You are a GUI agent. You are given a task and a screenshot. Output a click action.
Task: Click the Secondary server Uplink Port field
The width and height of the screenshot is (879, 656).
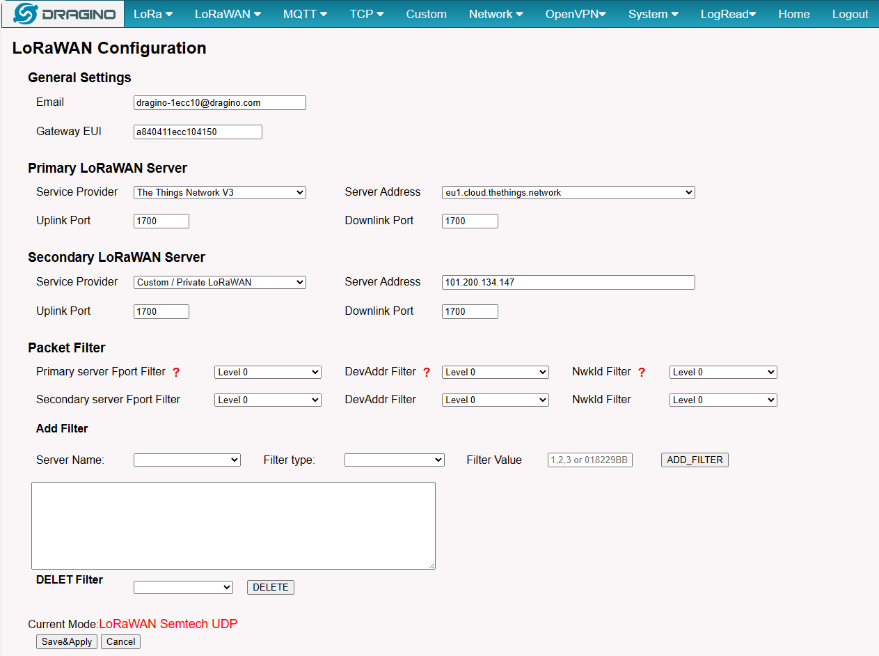point(161,311)
